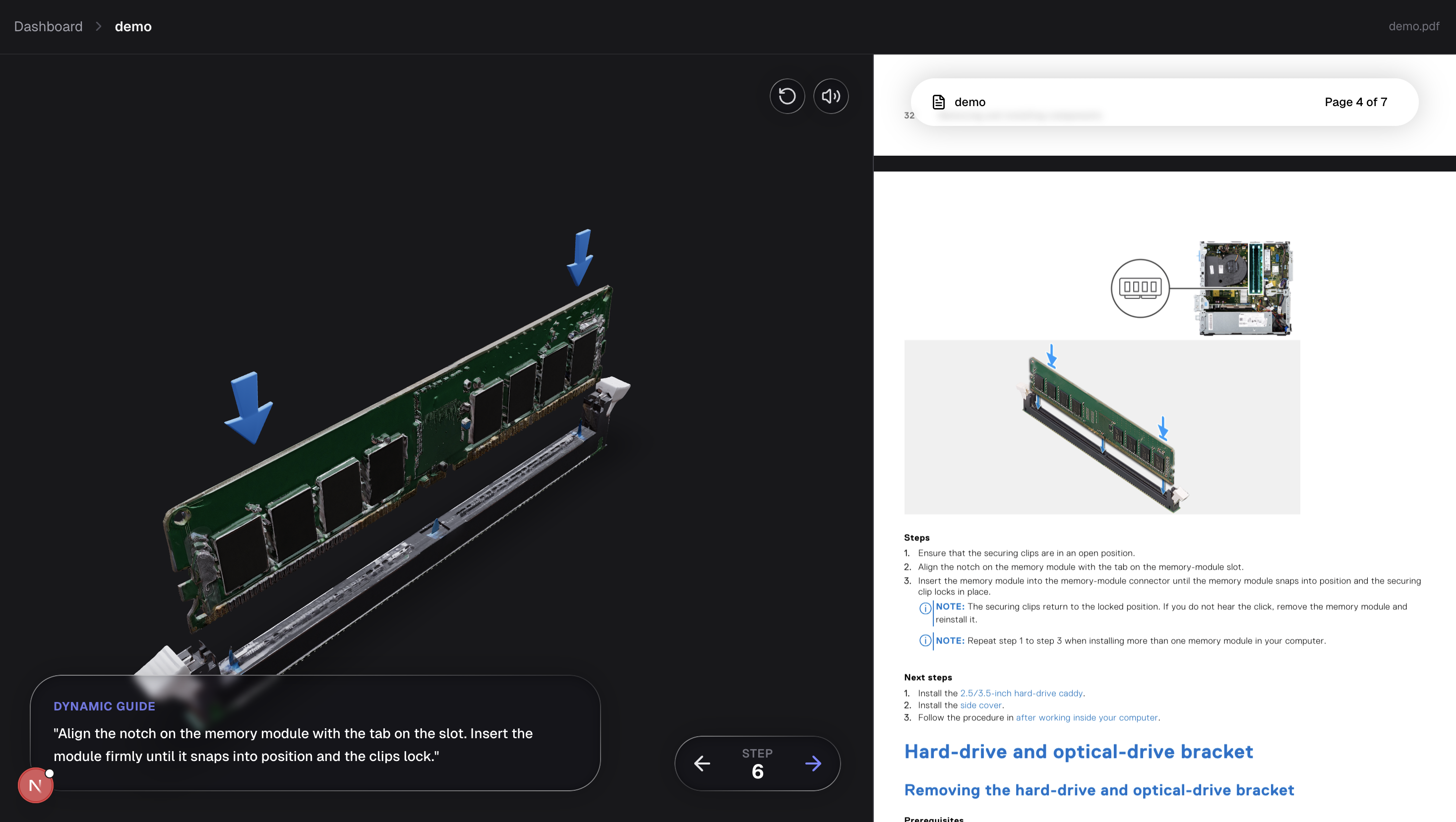Click the demo.pdf filename in header
The width and height of the screenshot is (1456, 822).
[1413, 27]
